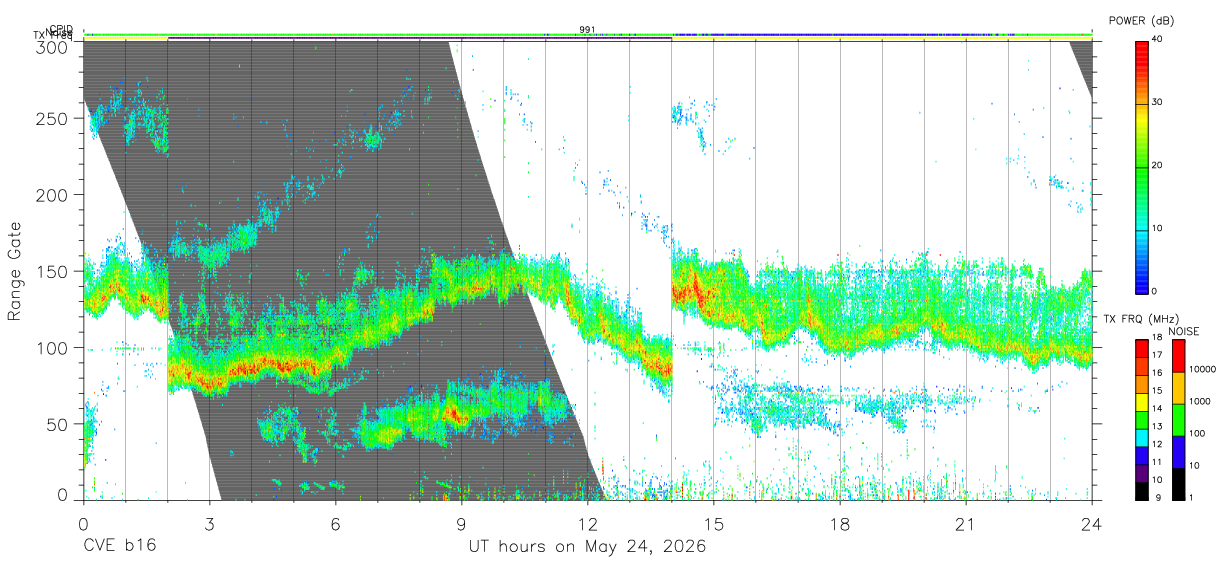Pick the red swatch in NOISE legend
Screen dimensions: 1228x567
(x=1178, y=356)
